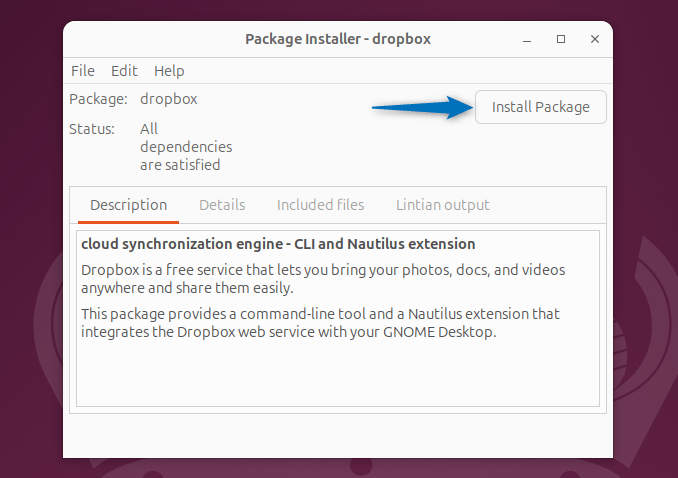678x478 pixels.
Task: Select the Description tab
Action: pyautogui.click(x=128, y=205)
